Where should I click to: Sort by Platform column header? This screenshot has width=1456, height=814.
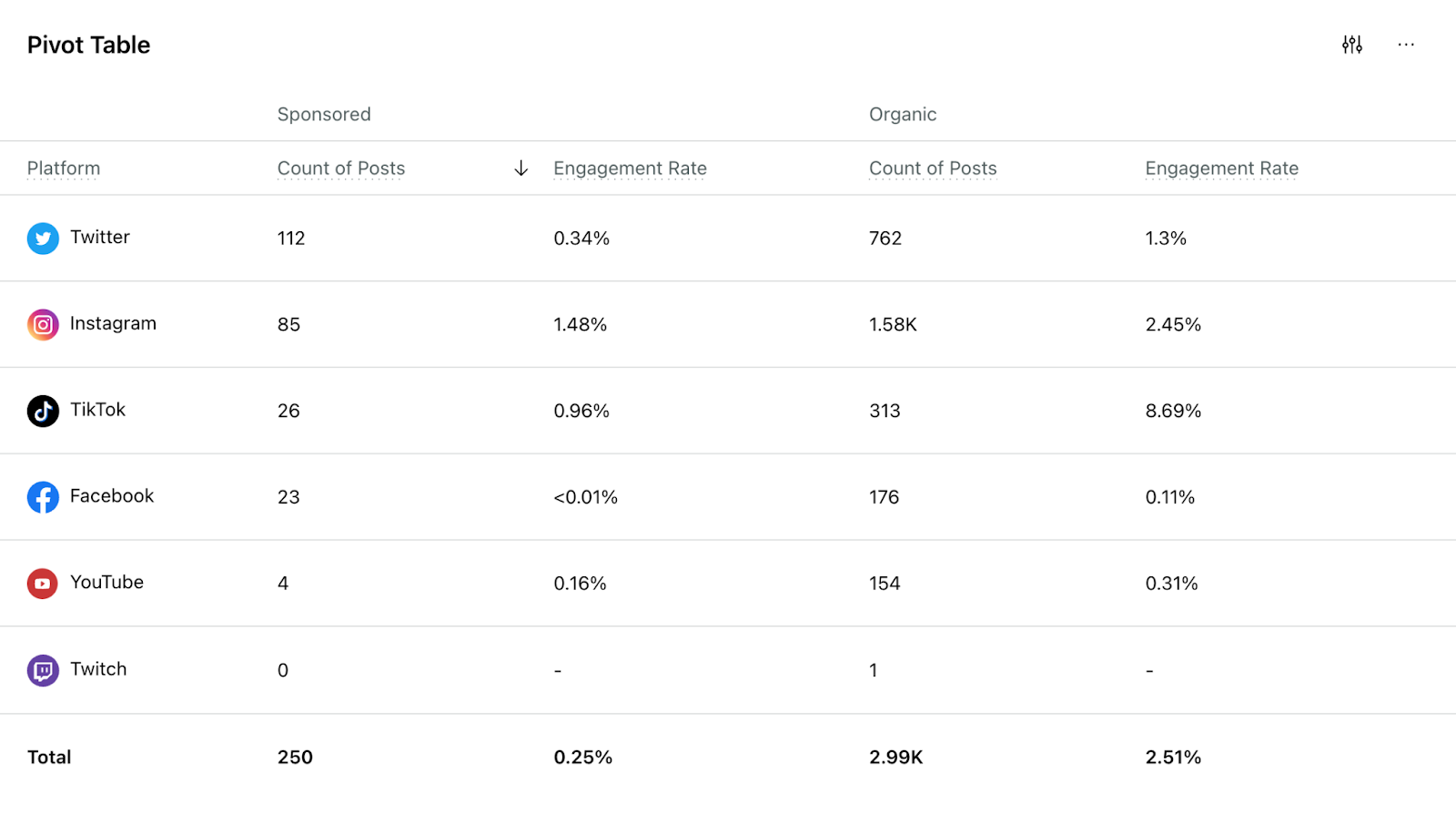click(64, 168)
